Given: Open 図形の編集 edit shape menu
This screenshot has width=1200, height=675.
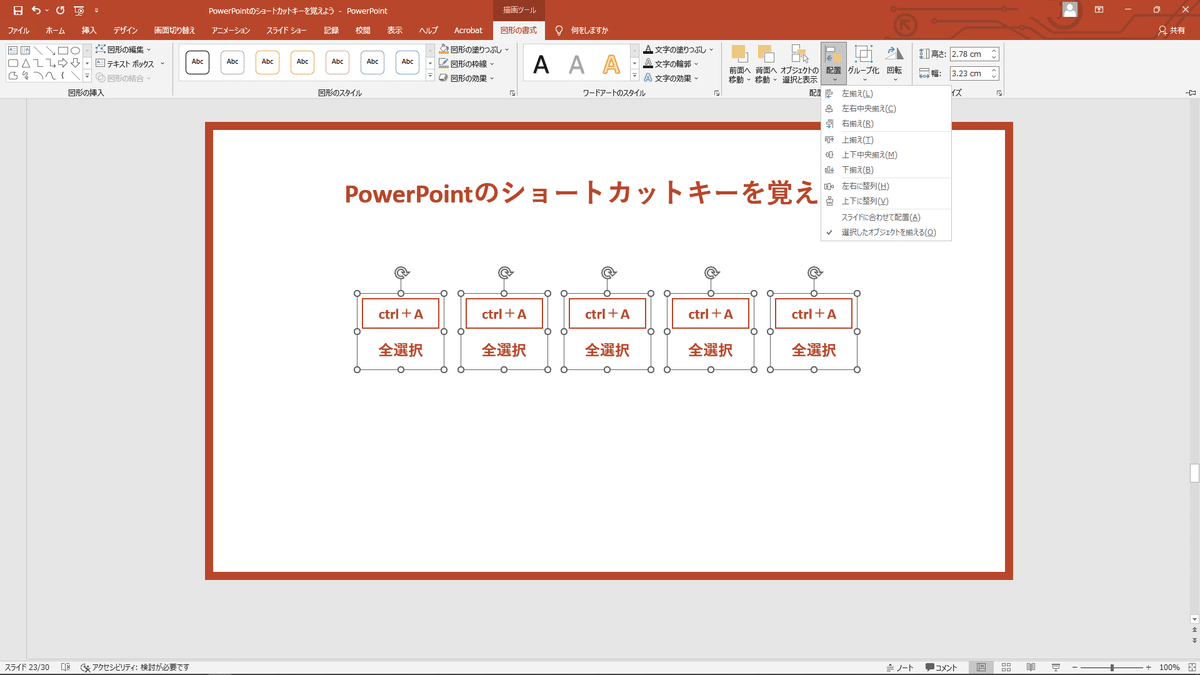Looking at the screenshot, I should tap(125, 49).
